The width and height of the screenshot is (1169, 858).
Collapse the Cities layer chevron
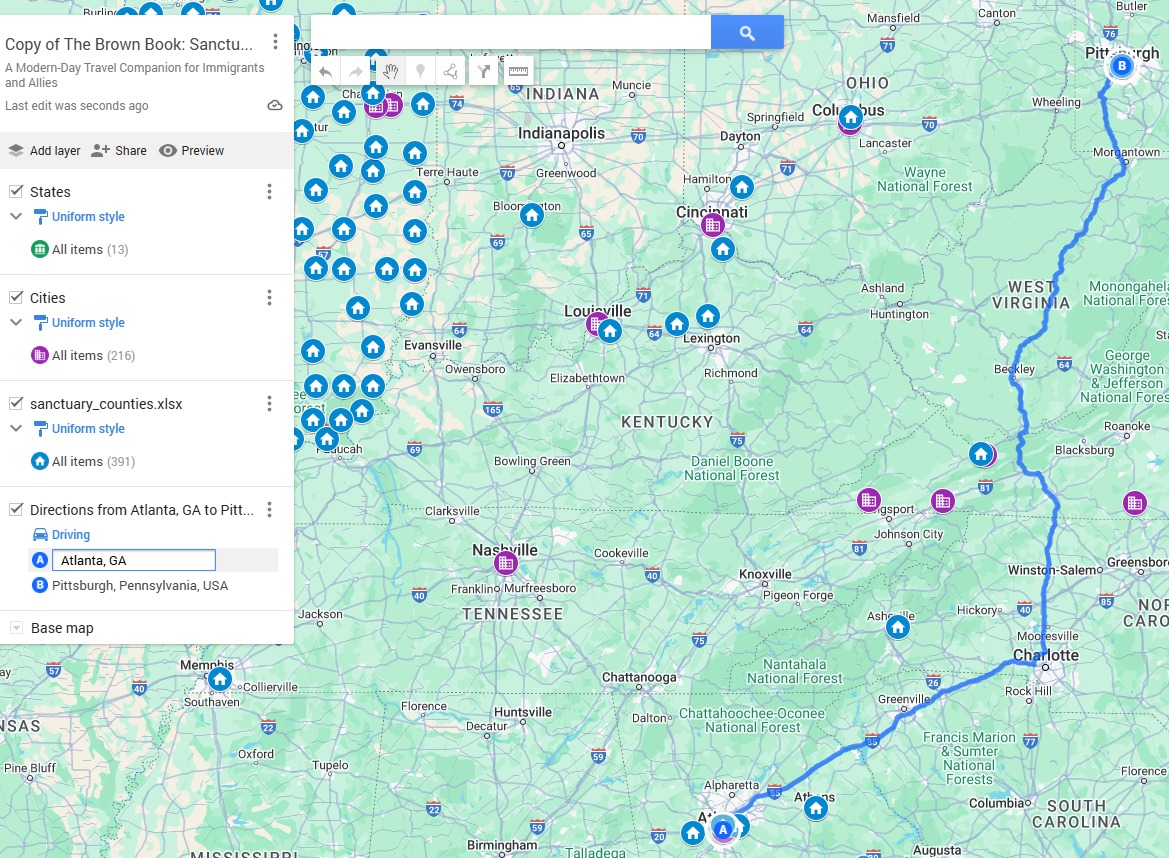pyautogui.click(x=16, y=322)
